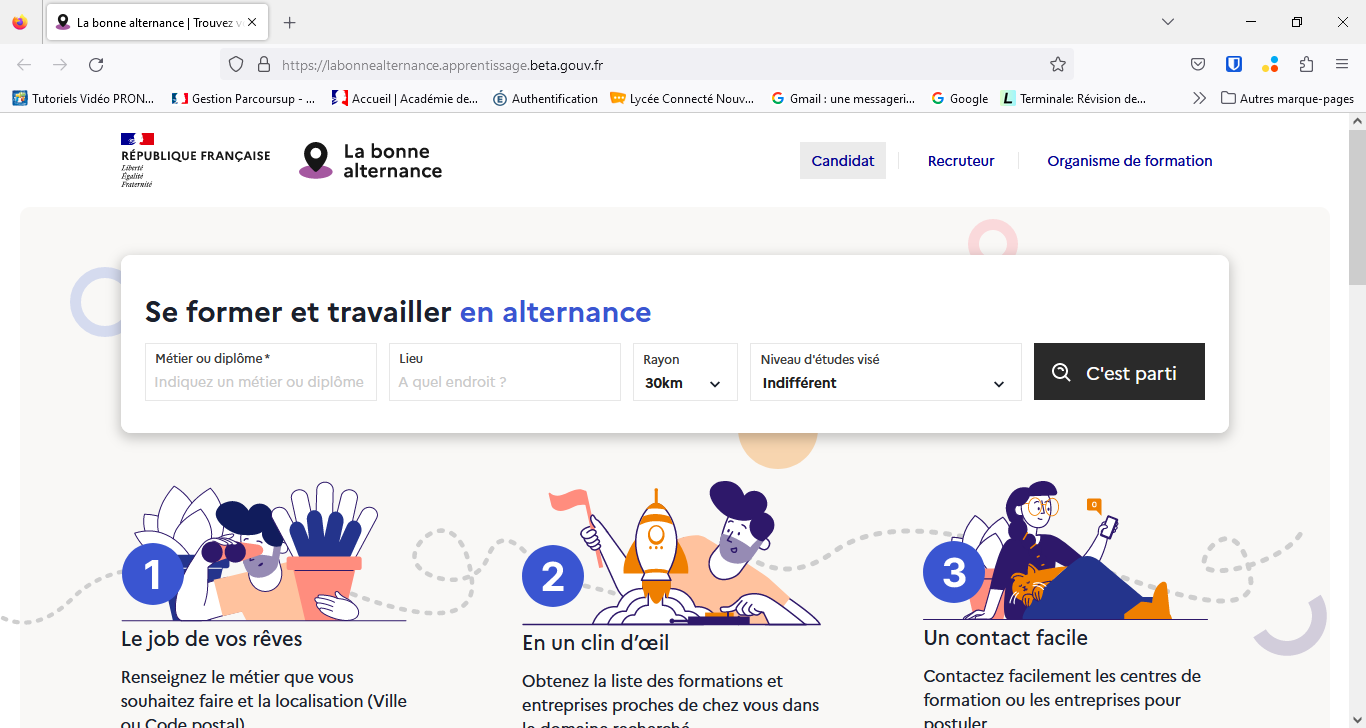Open the Google bookmark

pyautogui.click(x=959, y=99)
